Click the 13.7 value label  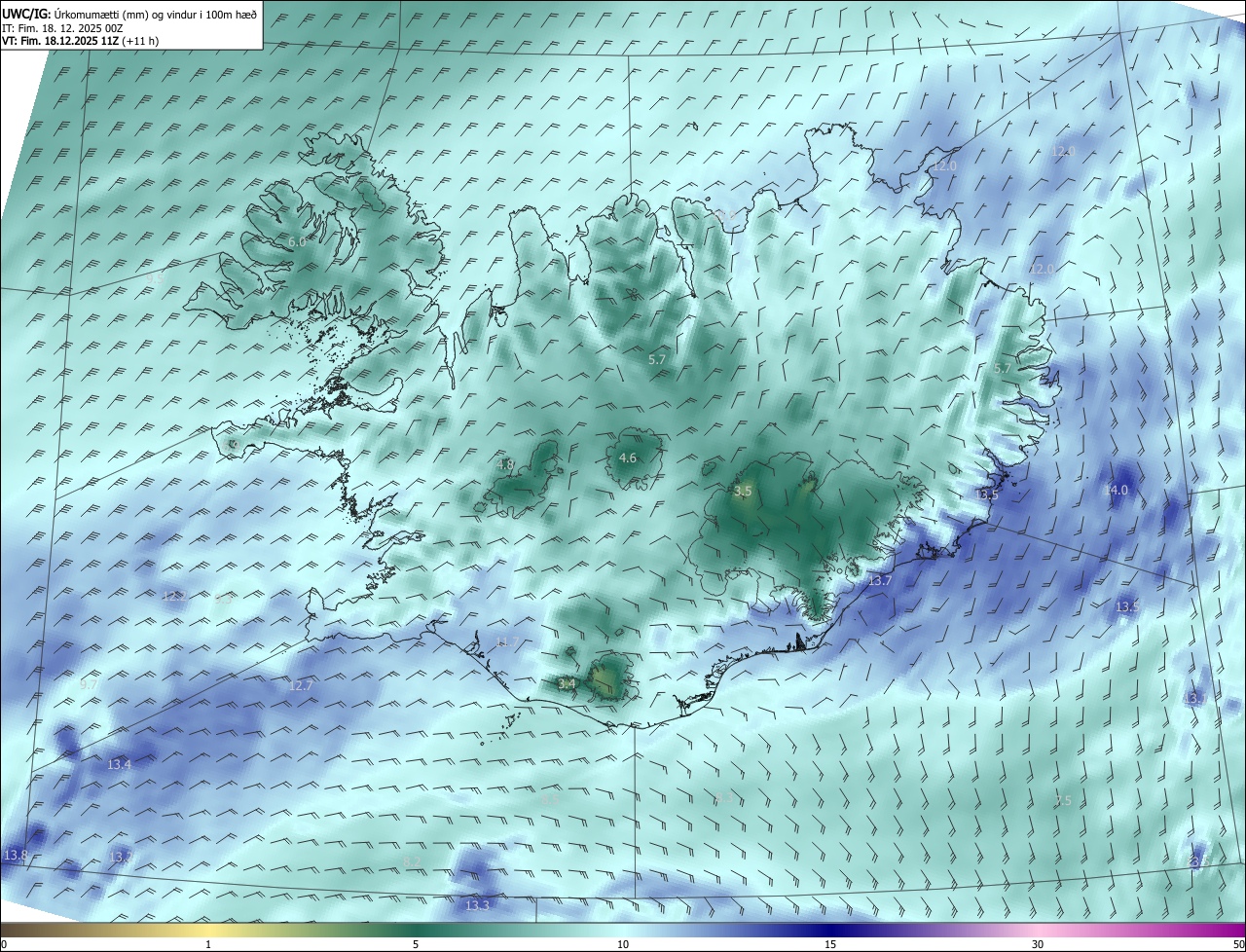coord(879,580)
